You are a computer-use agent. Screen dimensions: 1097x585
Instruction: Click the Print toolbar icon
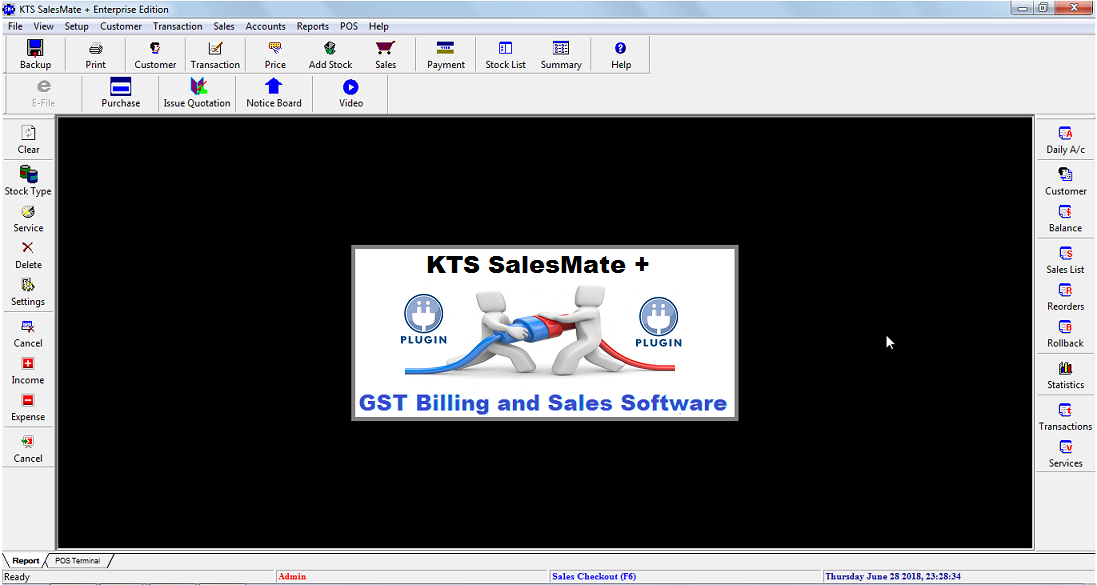pyautogui.click(x=96, y=48)
